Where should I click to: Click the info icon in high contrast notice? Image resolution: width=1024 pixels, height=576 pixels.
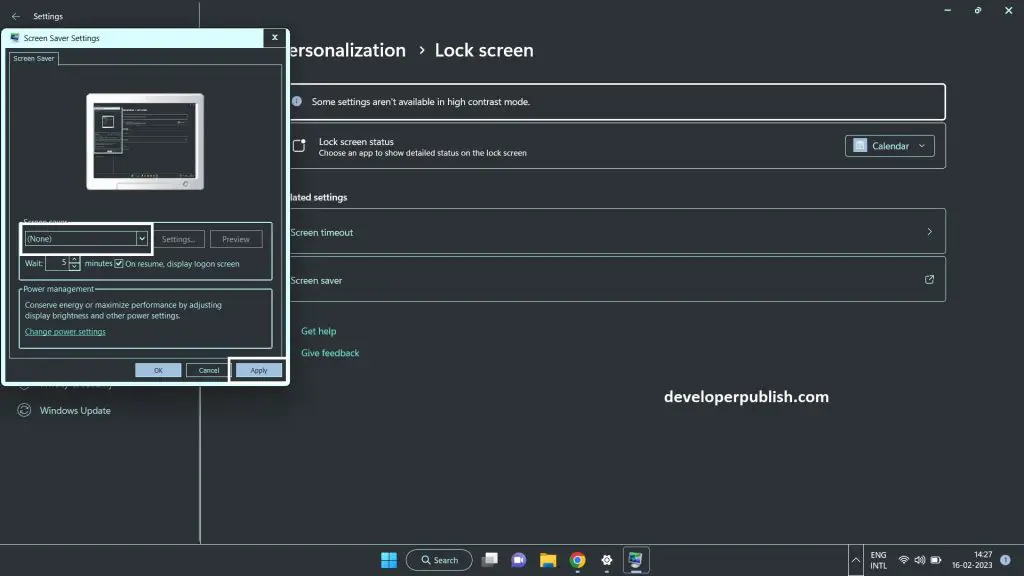click(297, 101)
